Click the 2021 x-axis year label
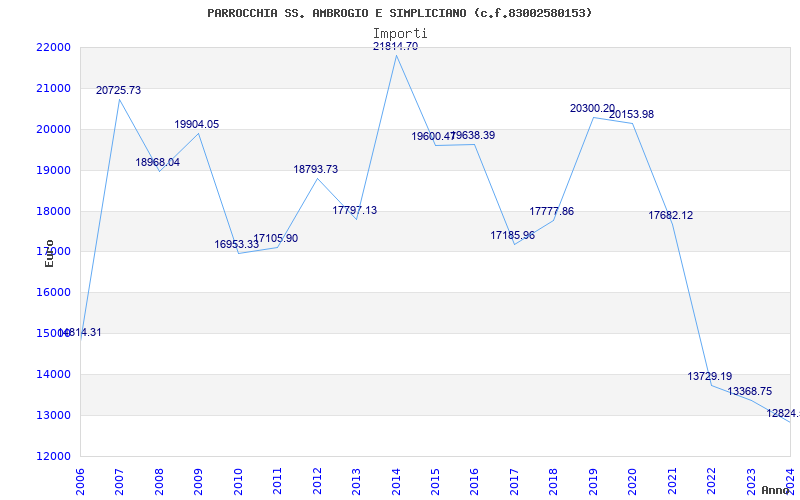 (672, 481)
